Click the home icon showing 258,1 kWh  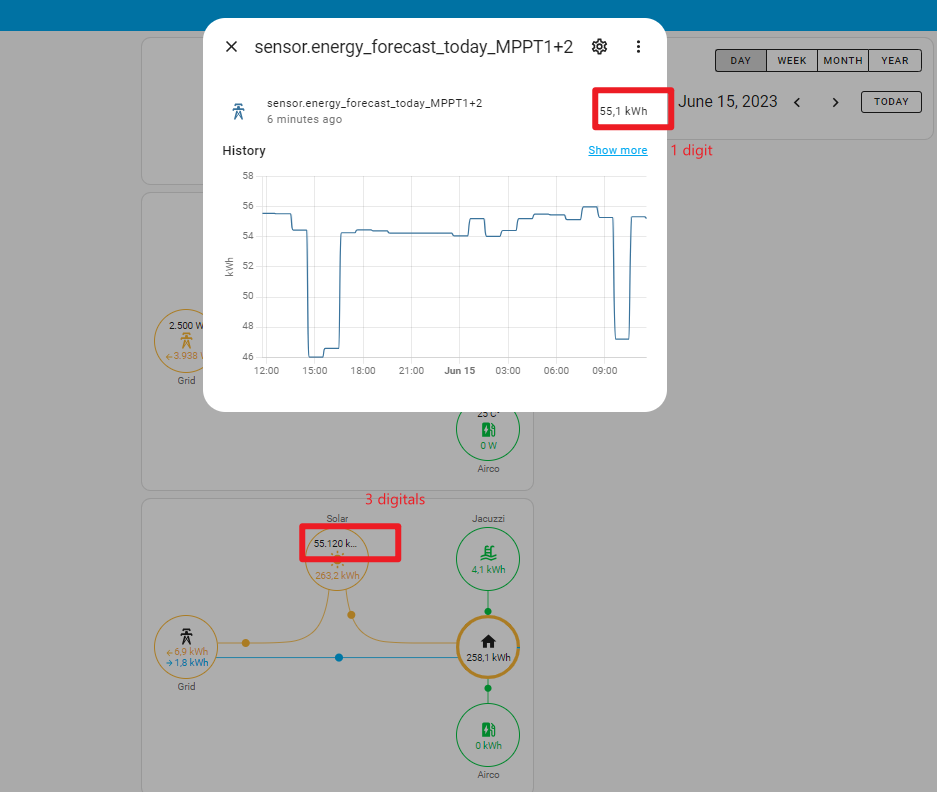[487, 646]
